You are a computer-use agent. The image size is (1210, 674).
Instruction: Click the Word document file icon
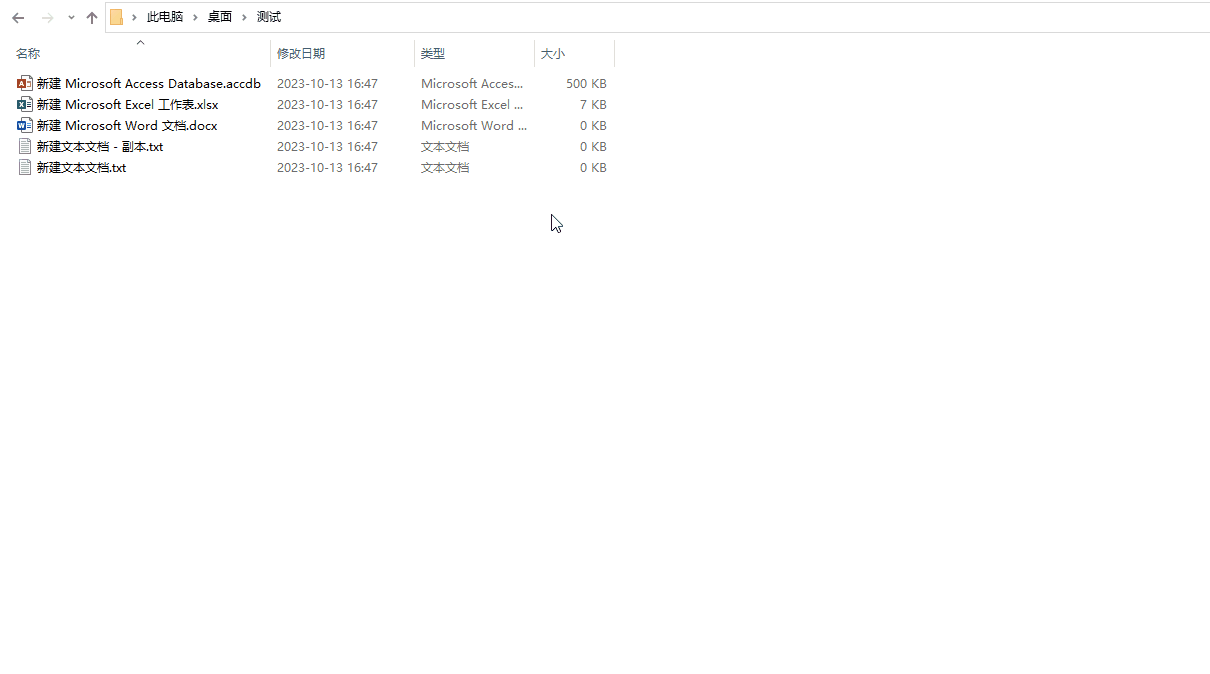[x=25, y=125]
